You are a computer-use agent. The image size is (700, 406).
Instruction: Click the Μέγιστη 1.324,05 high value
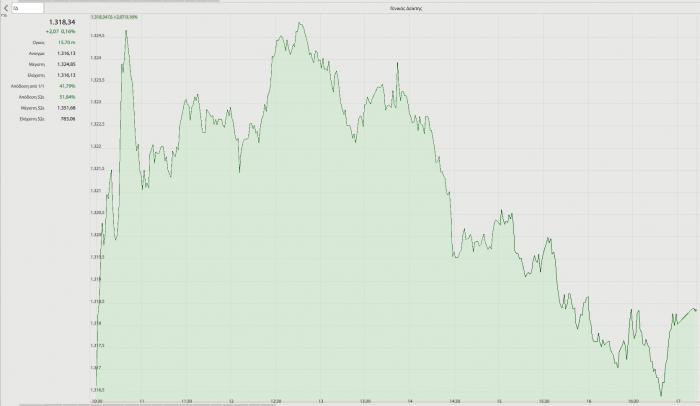(x=67, y=64)
